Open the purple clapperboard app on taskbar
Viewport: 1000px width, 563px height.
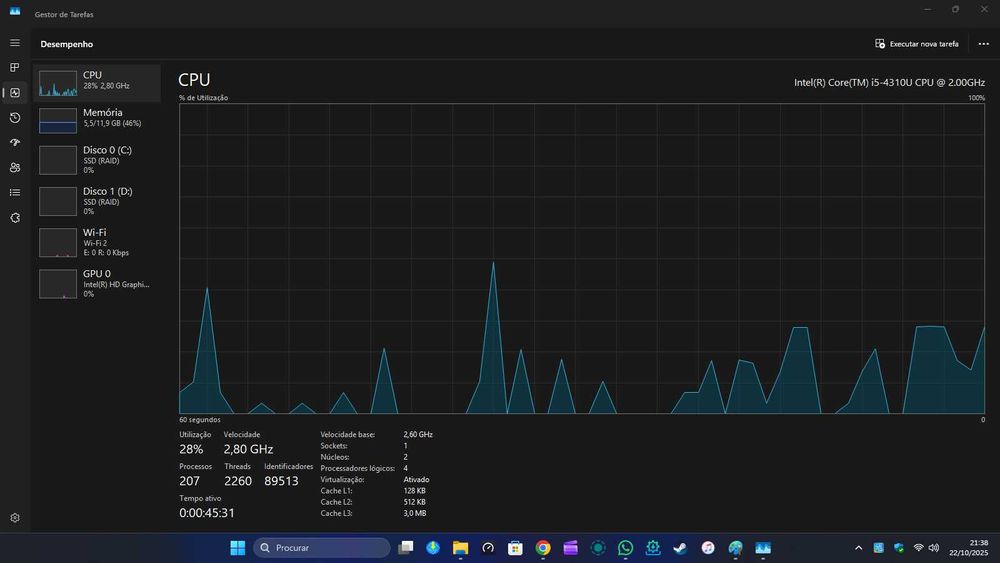[570, 548]
